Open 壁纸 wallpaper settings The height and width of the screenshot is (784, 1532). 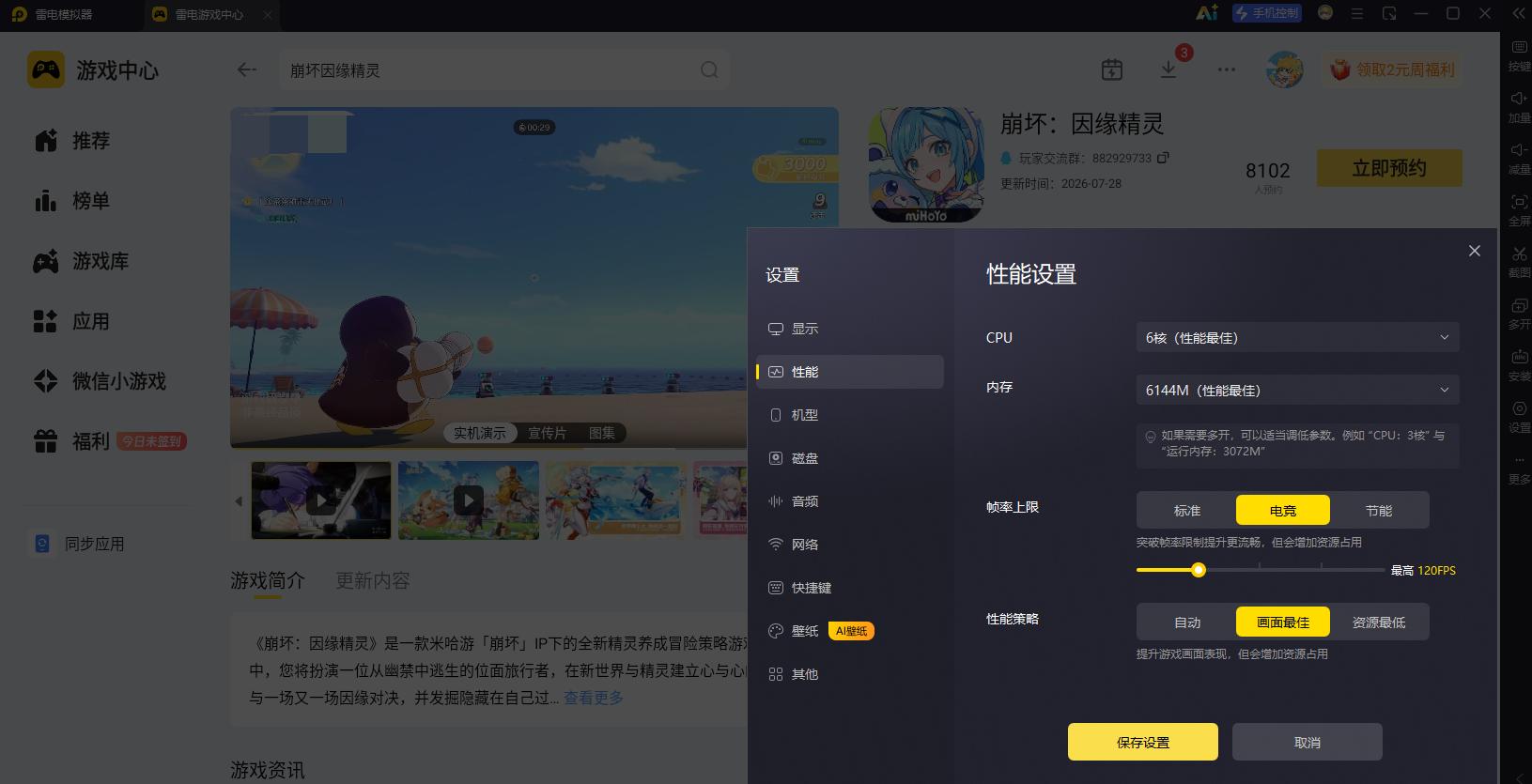(850, 631)
